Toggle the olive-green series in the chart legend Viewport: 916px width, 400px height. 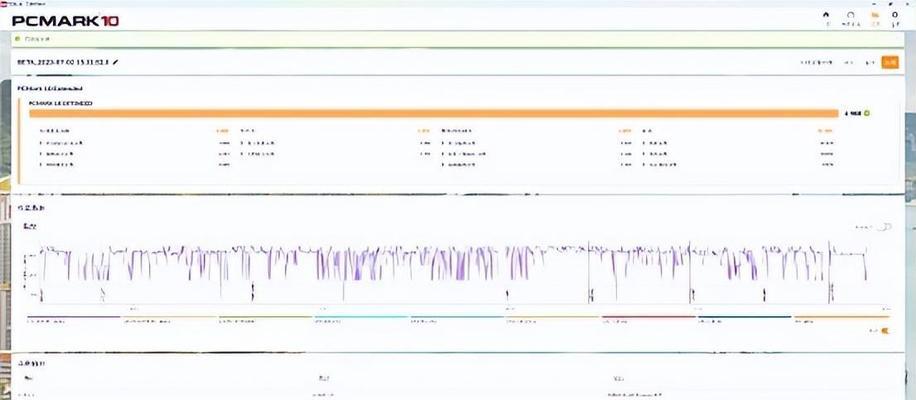click(x=265, y=319)
